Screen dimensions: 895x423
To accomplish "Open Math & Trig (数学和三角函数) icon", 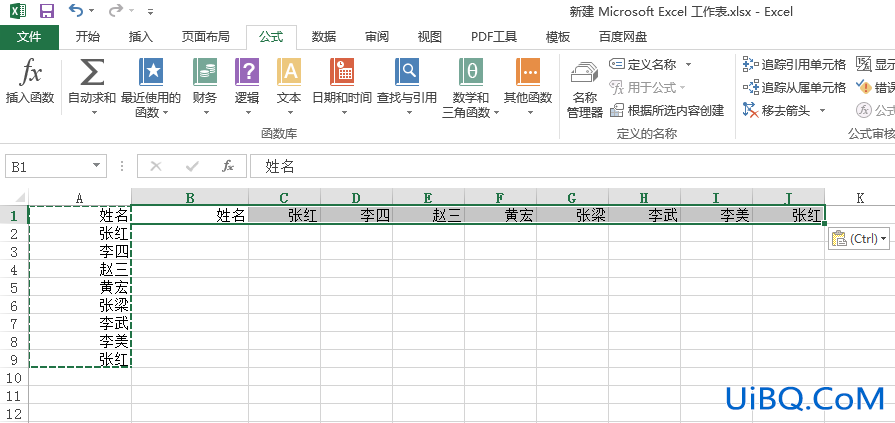I will pyautogui.click(x=471, y=72).
